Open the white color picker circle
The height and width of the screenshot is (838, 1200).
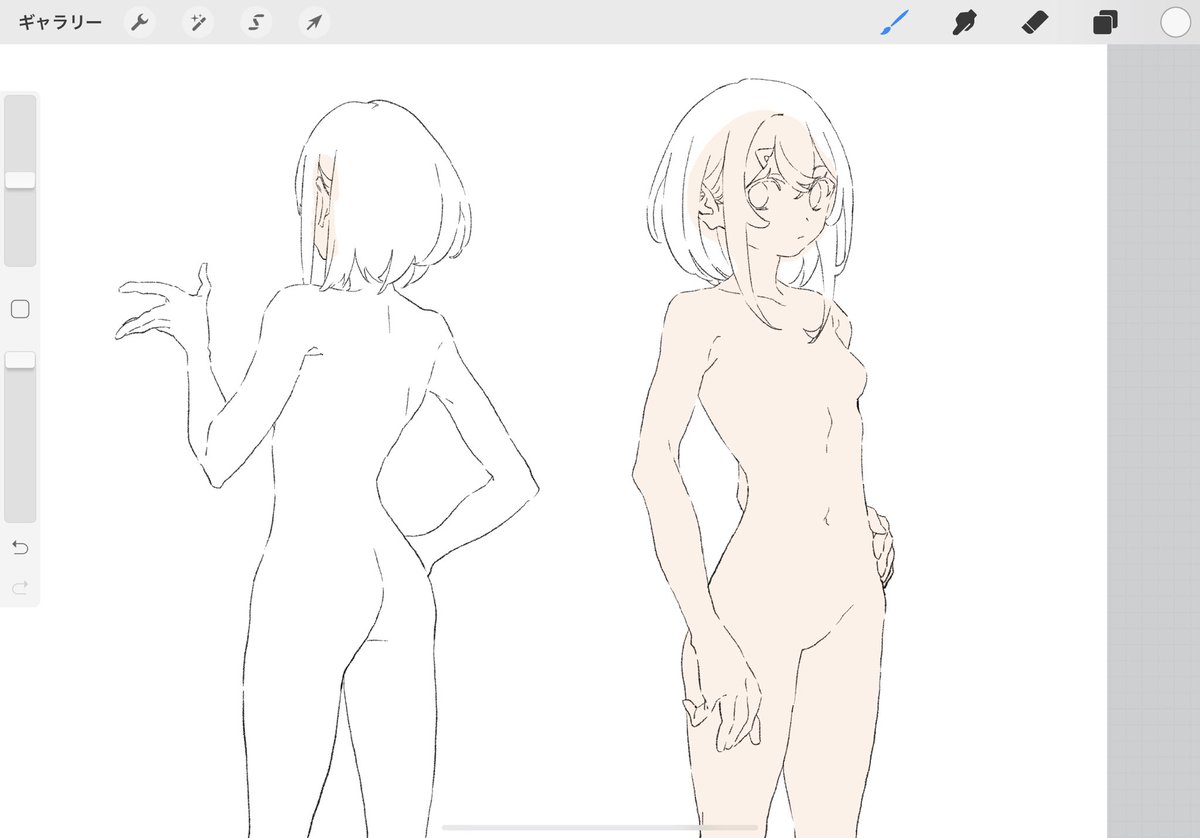(x=1175, y=22)
